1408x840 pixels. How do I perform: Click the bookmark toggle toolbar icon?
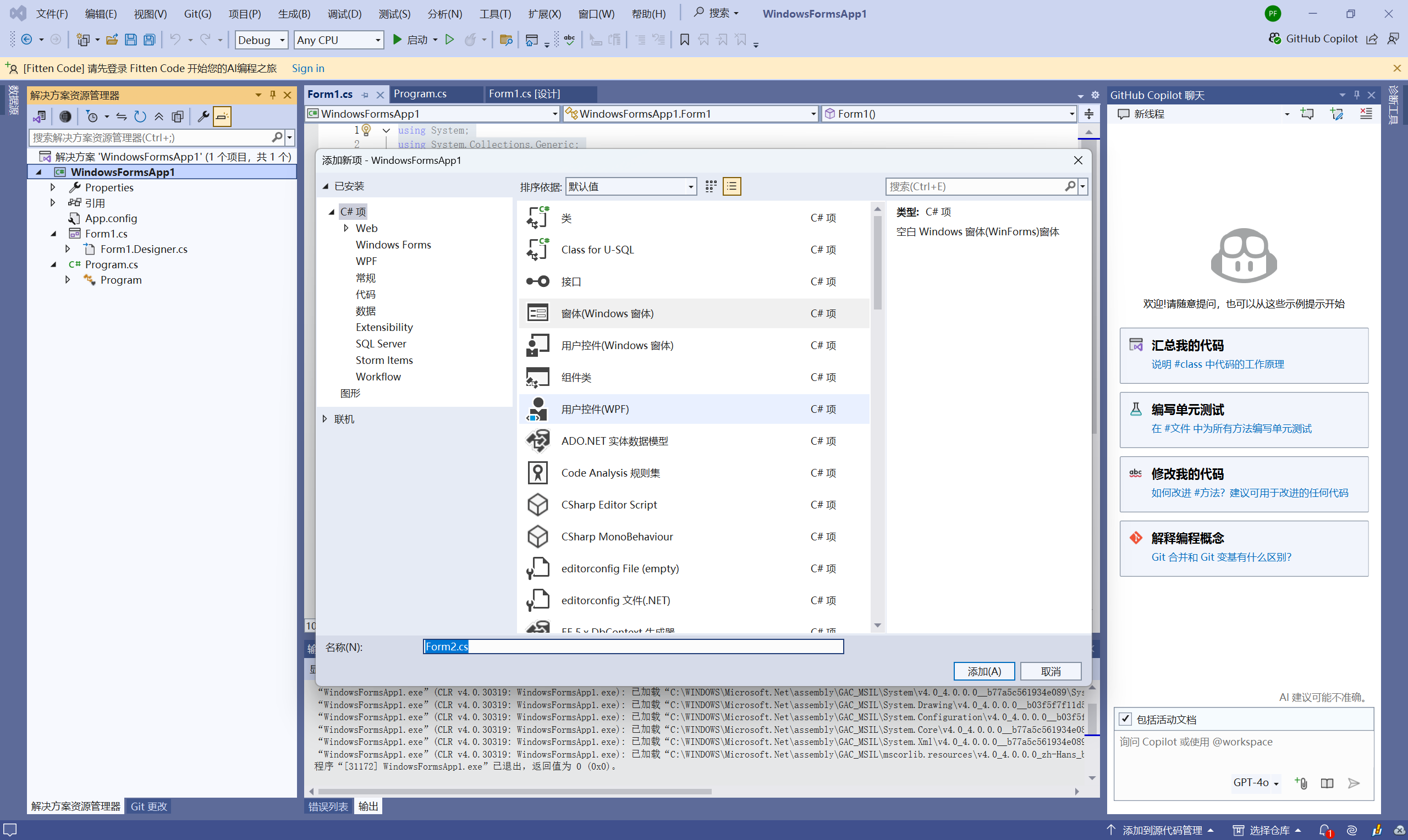point(684,40)
